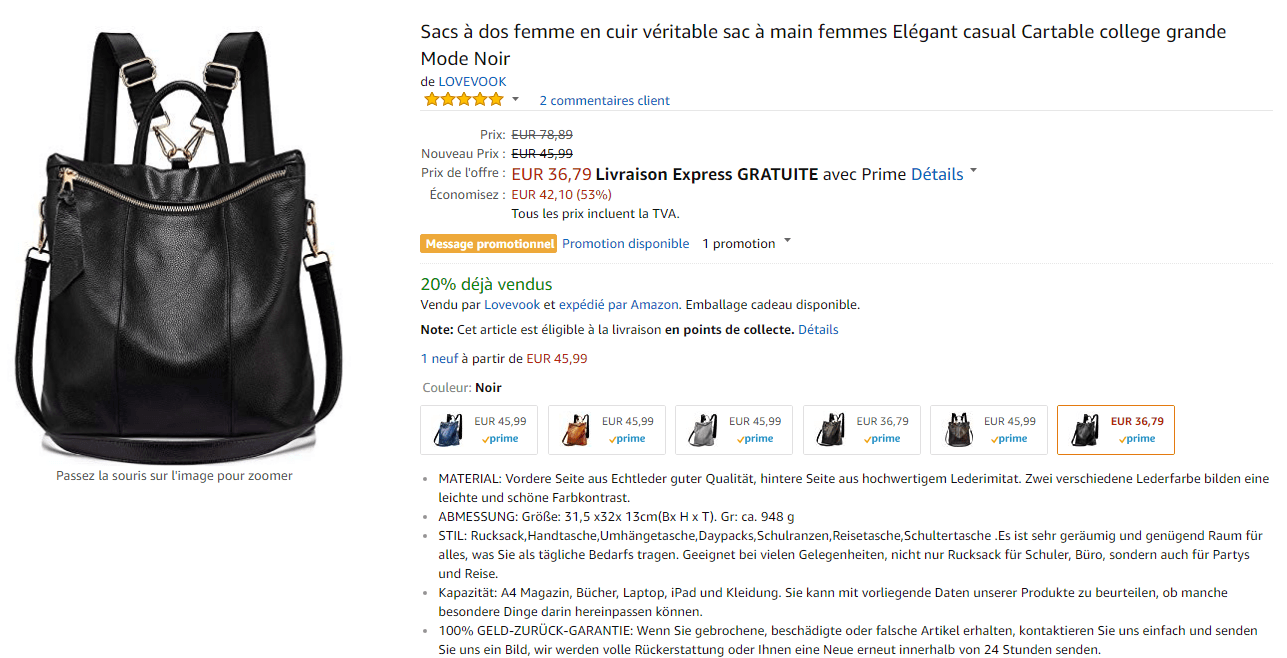Image resolution: width=1287 pixels, height=658 pixels.
Task: Select the fifth dark backpack swatch EUR 45,99
Action: coord(989,430)
